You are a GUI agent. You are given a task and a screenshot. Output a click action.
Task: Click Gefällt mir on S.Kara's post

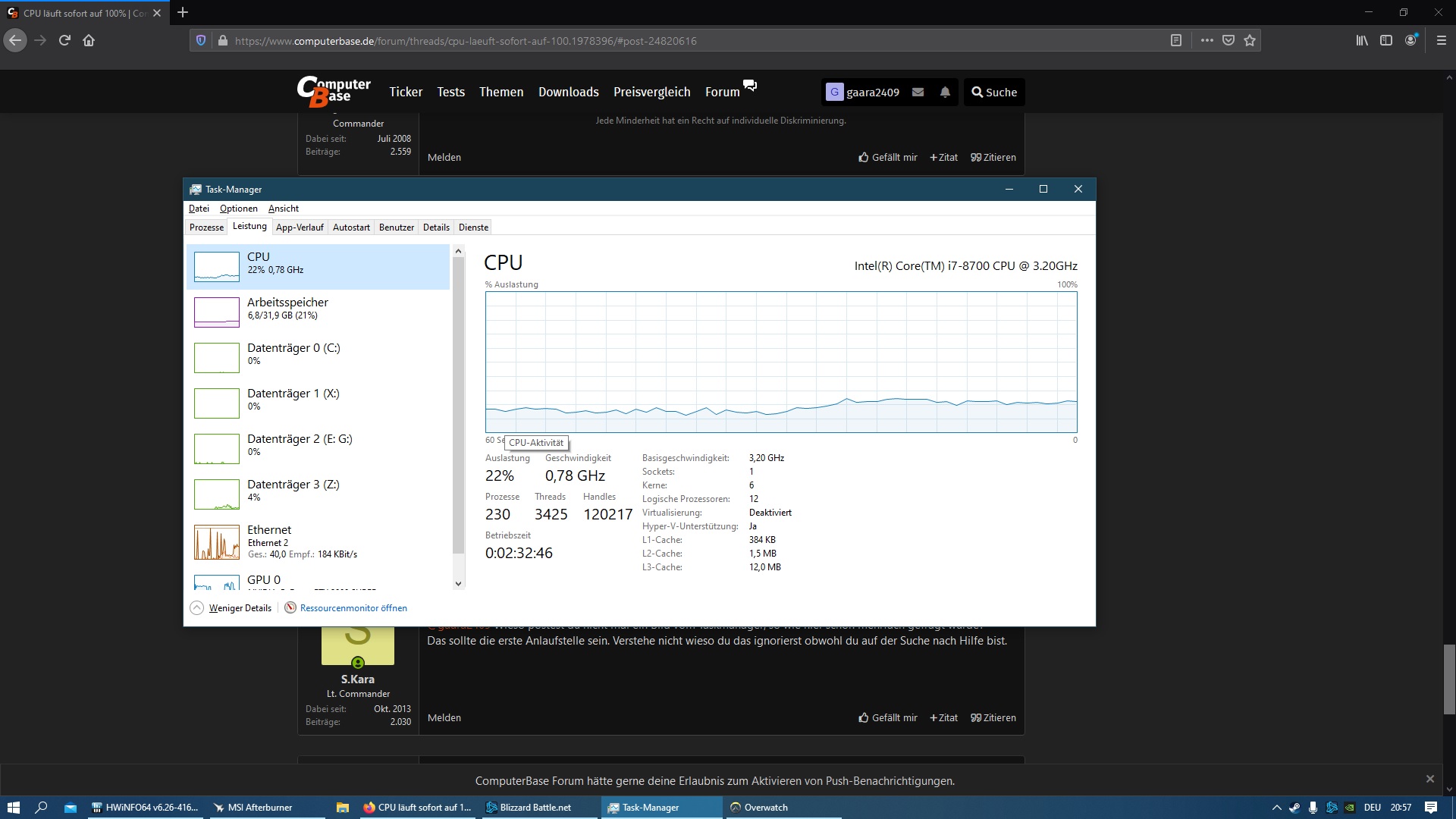887,718
